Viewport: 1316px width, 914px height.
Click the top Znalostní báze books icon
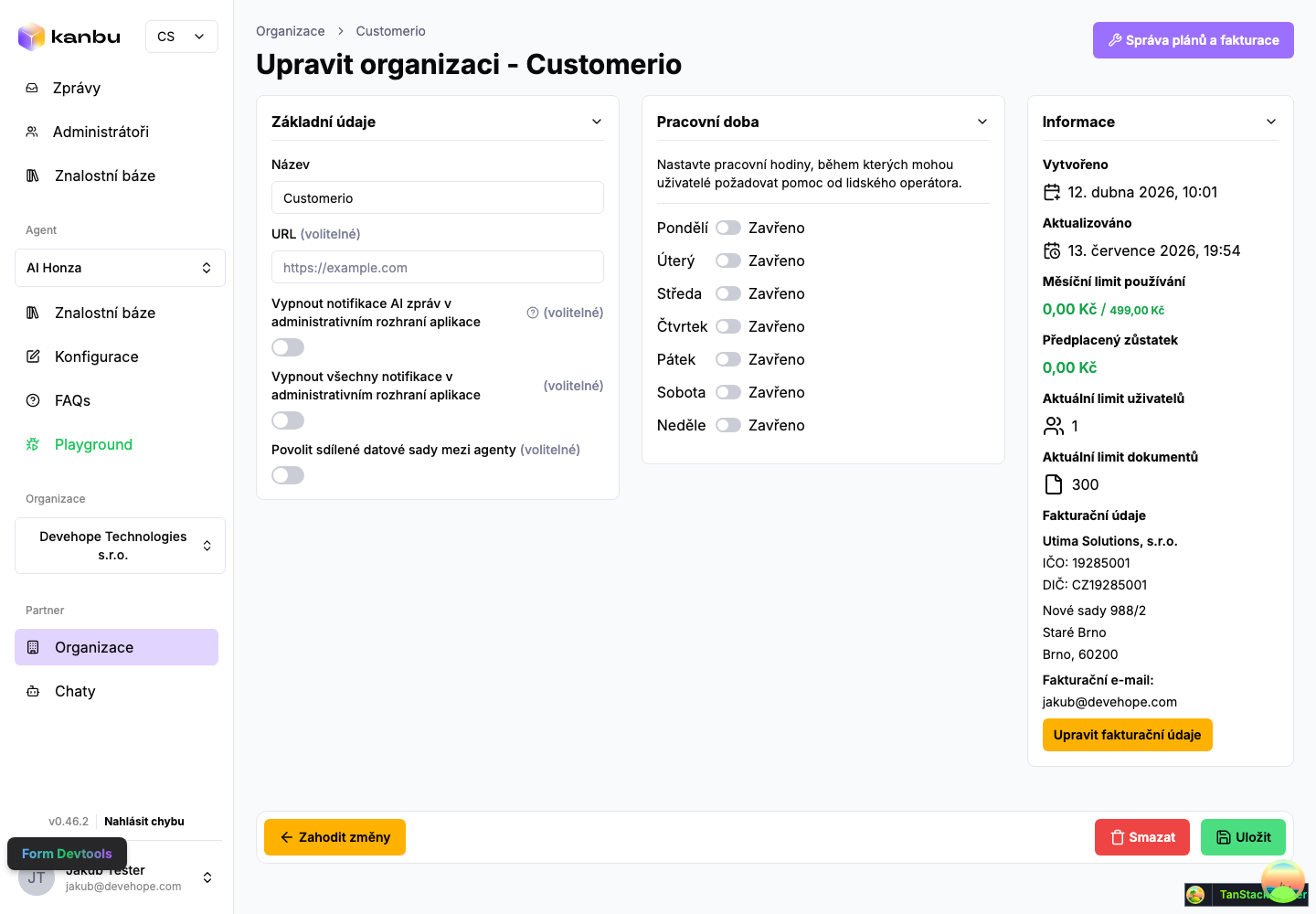point(33,175)
